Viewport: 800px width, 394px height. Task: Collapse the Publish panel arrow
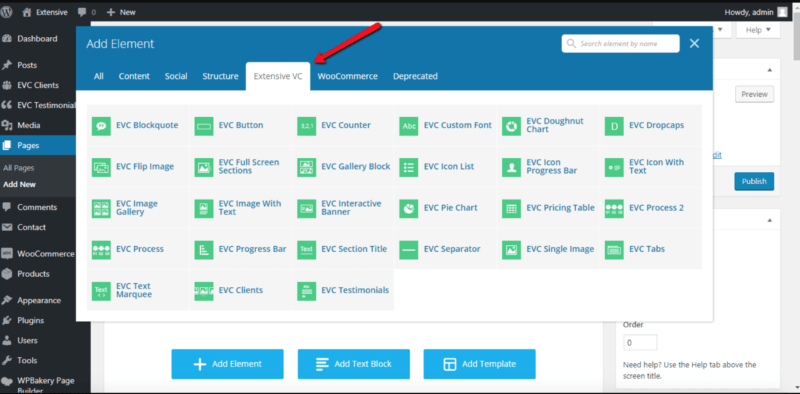point(770,70)
